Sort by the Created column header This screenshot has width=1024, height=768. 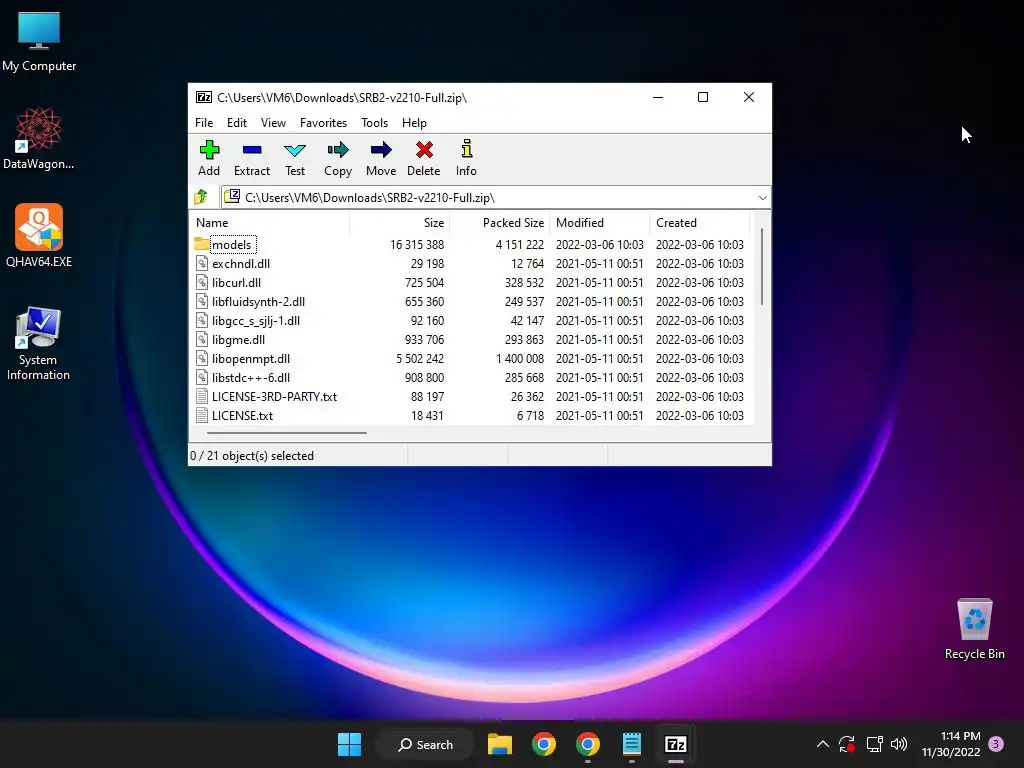(x=699, y=223)
